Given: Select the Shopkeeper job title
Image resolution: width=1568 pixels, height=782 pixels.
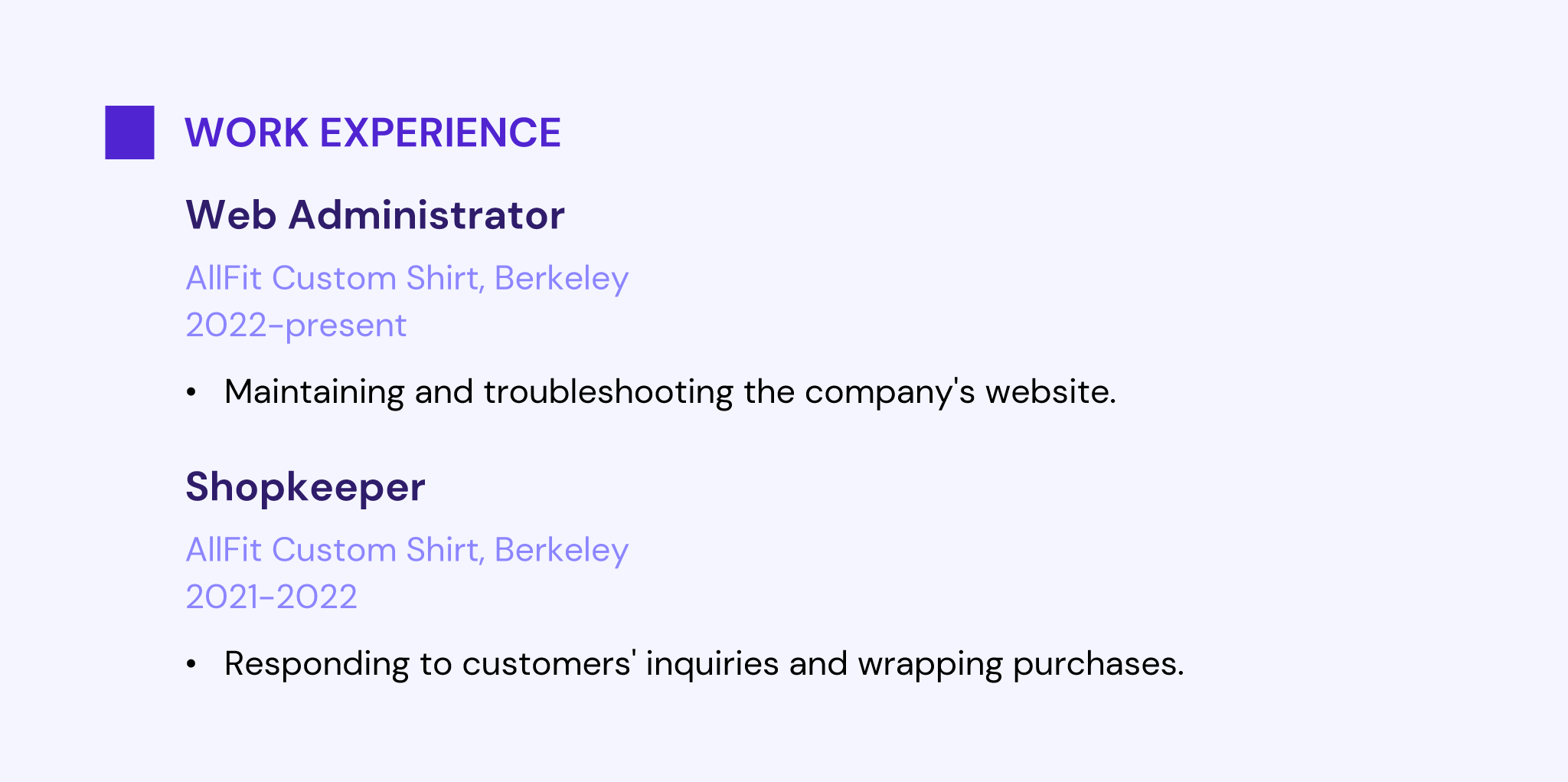Looking at the screenshot, I should (305, 487).
